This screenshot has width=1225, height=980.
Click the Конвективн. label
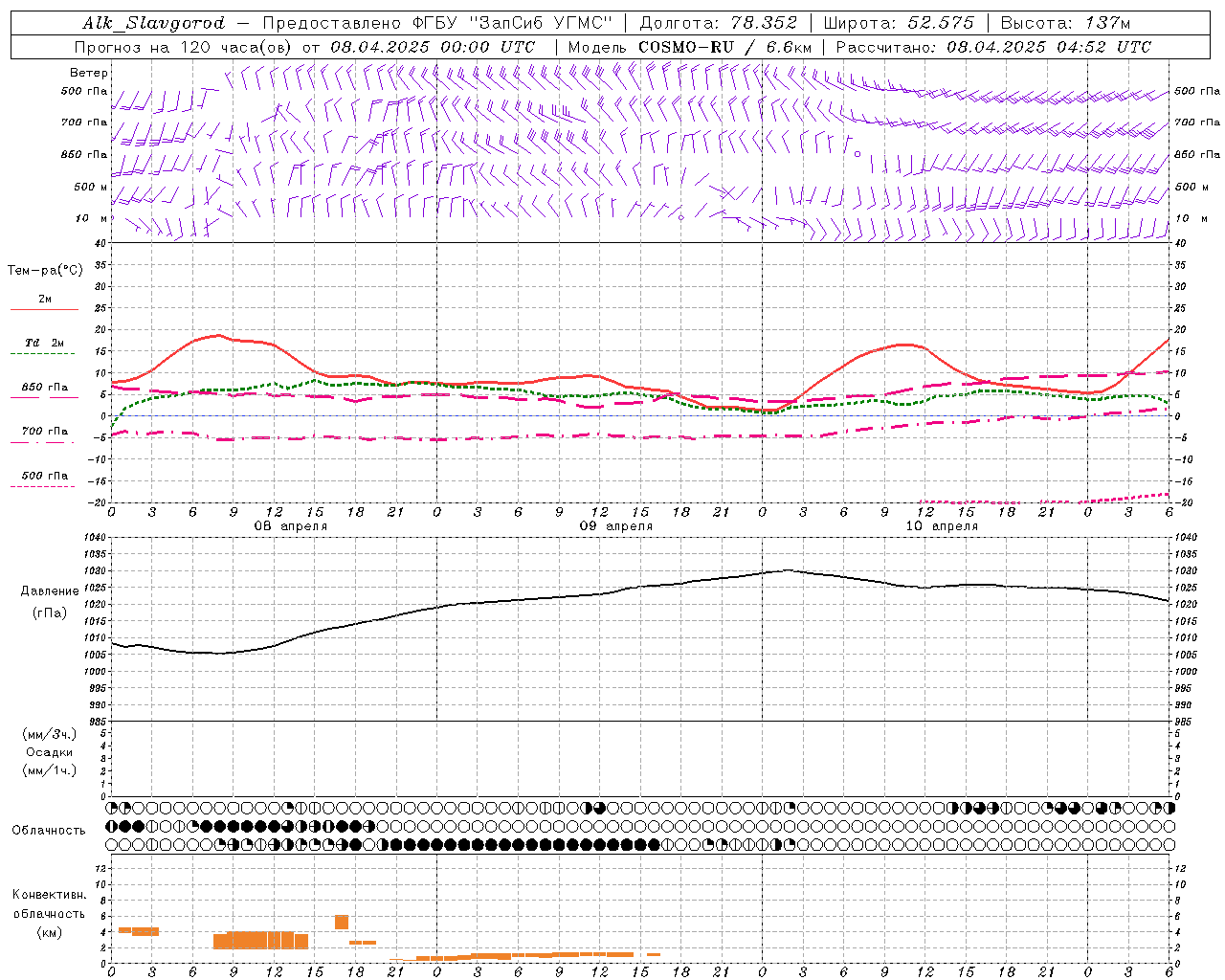49,895
